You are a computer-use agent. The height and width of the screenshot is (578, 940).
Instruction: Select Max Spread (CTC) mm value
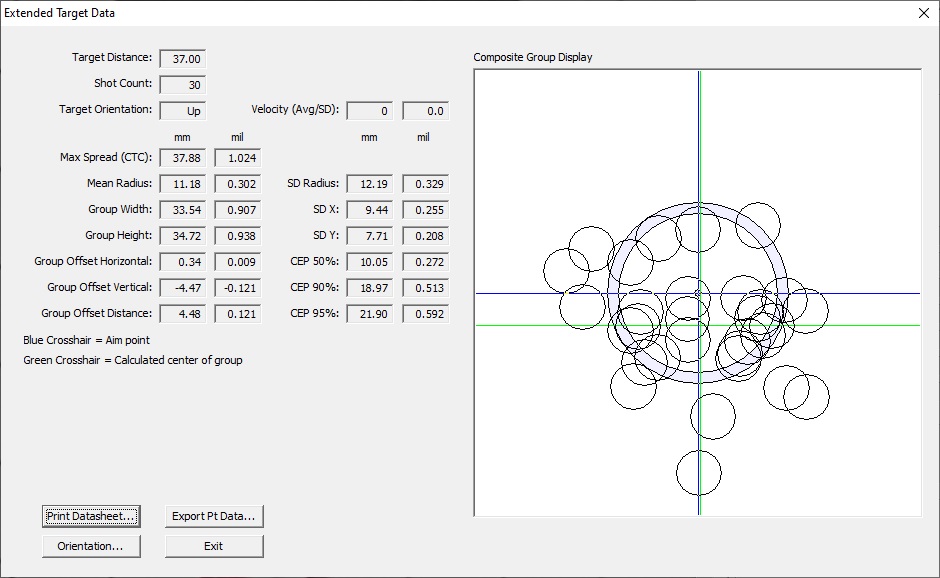pyautogui.click(x=183, y=158)
